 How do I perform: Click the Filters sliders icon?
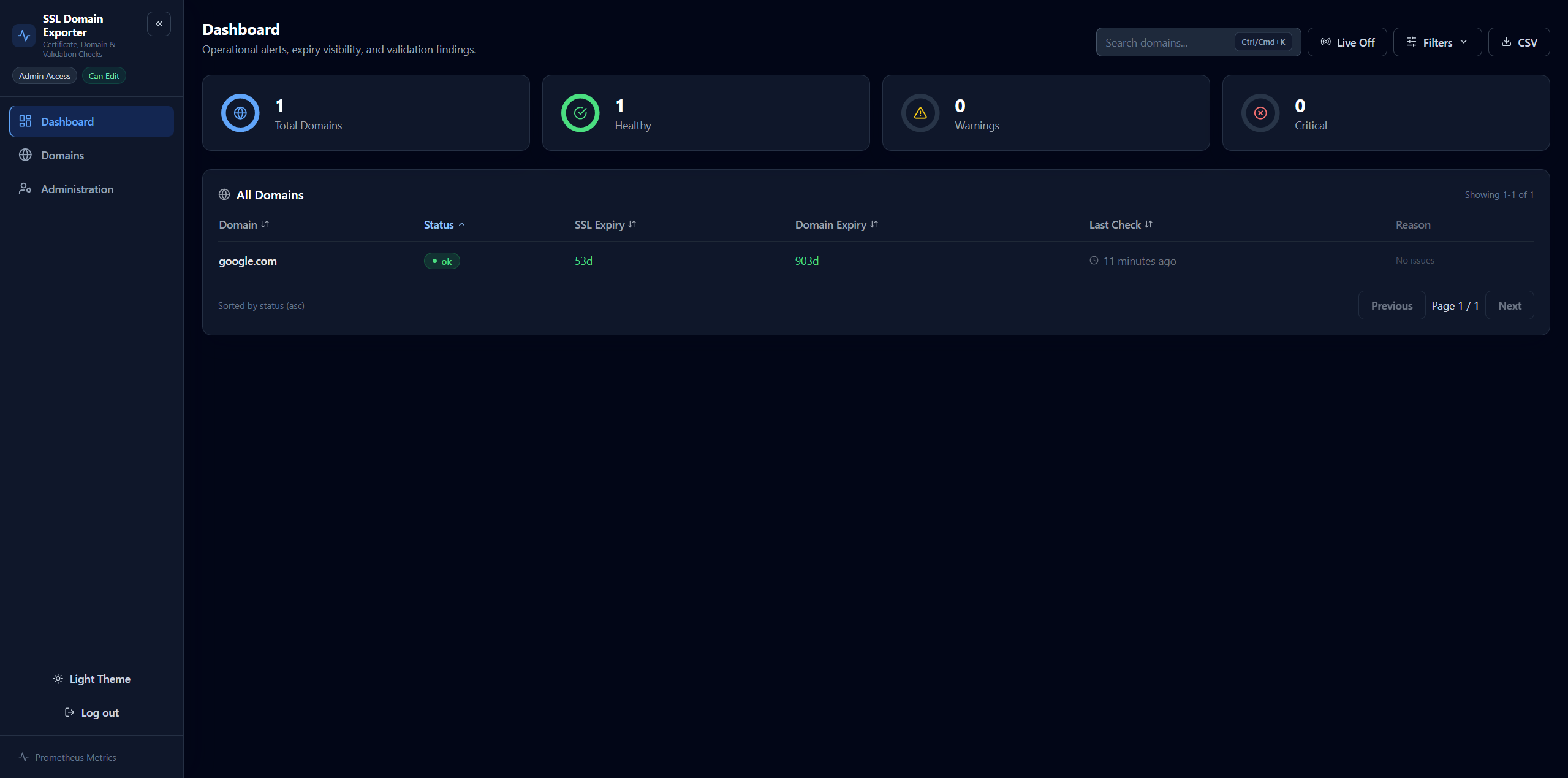coord(1412,42)
